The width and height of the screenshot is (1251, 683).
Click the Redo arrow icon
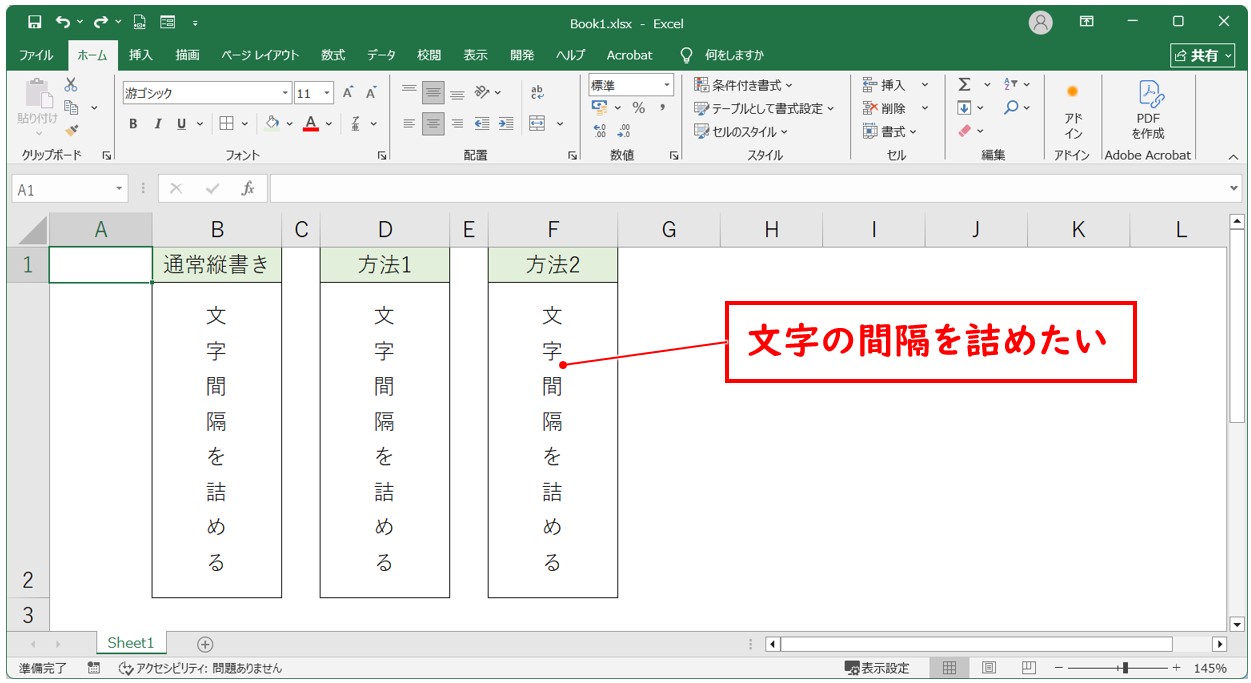tap(100, 21)
